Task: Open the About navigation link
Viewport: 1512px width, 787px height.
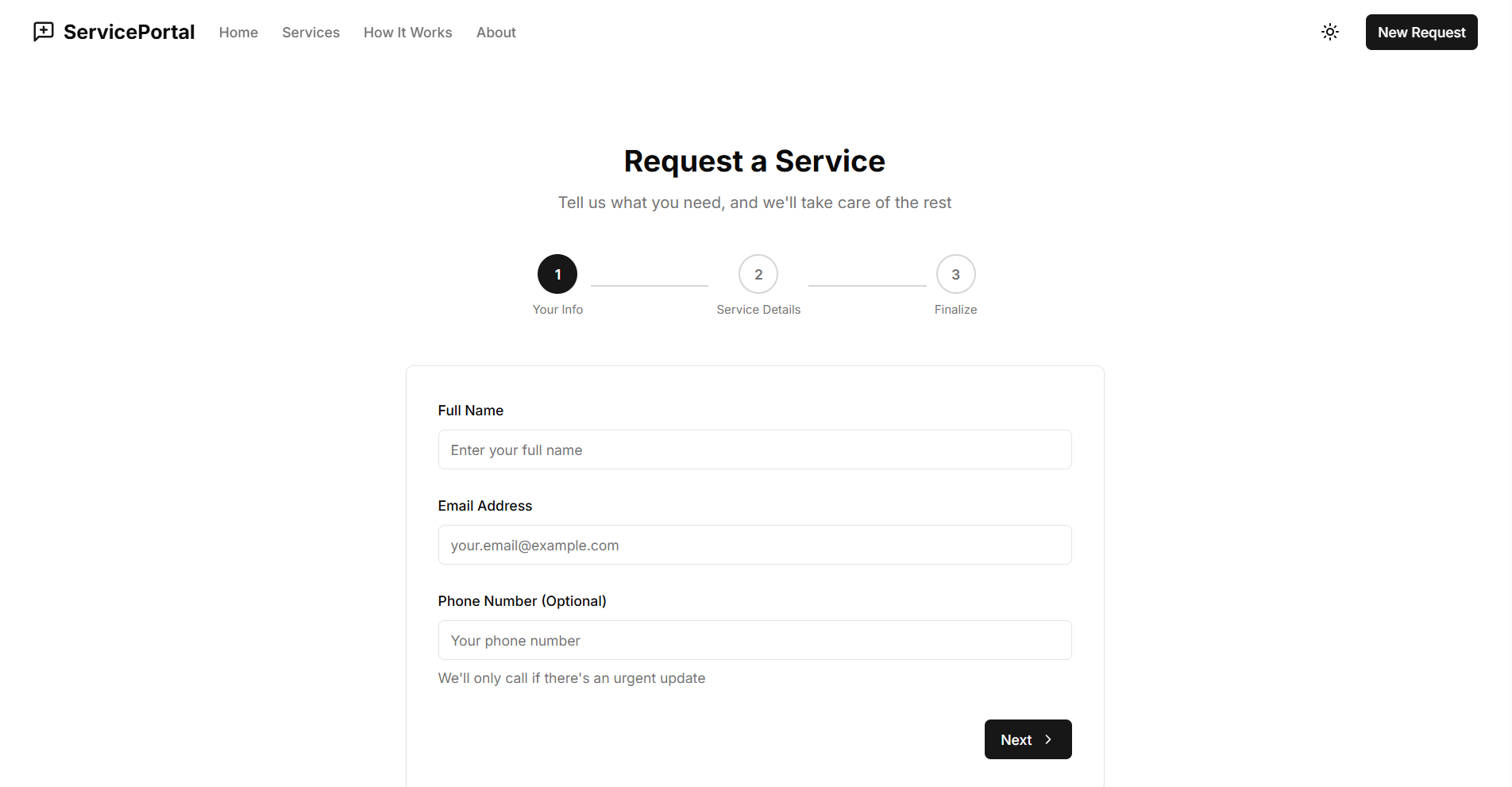Action: click(496, 33)
